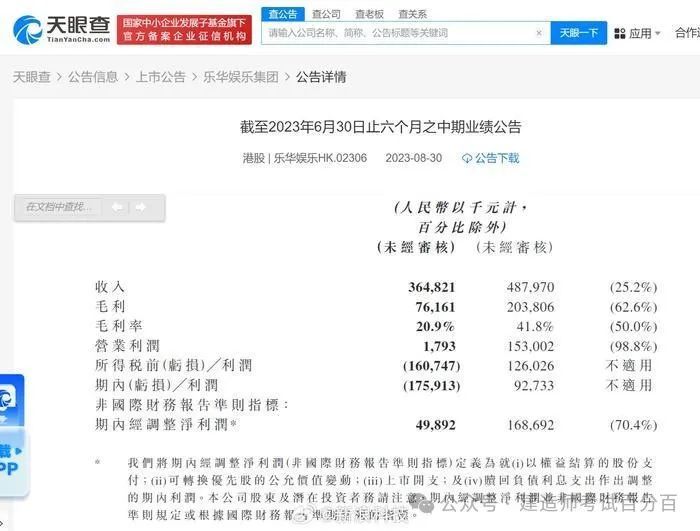700x531 pixels.
Task: Select the 查关系 search tab
Action: click(412, 14)
